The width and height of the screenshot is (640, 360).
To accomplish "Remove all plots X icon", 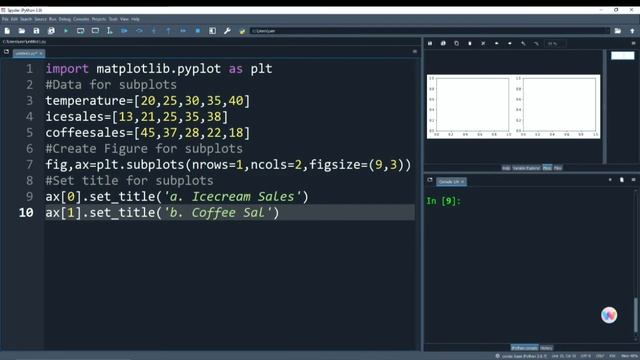I will tap(483, 43).
